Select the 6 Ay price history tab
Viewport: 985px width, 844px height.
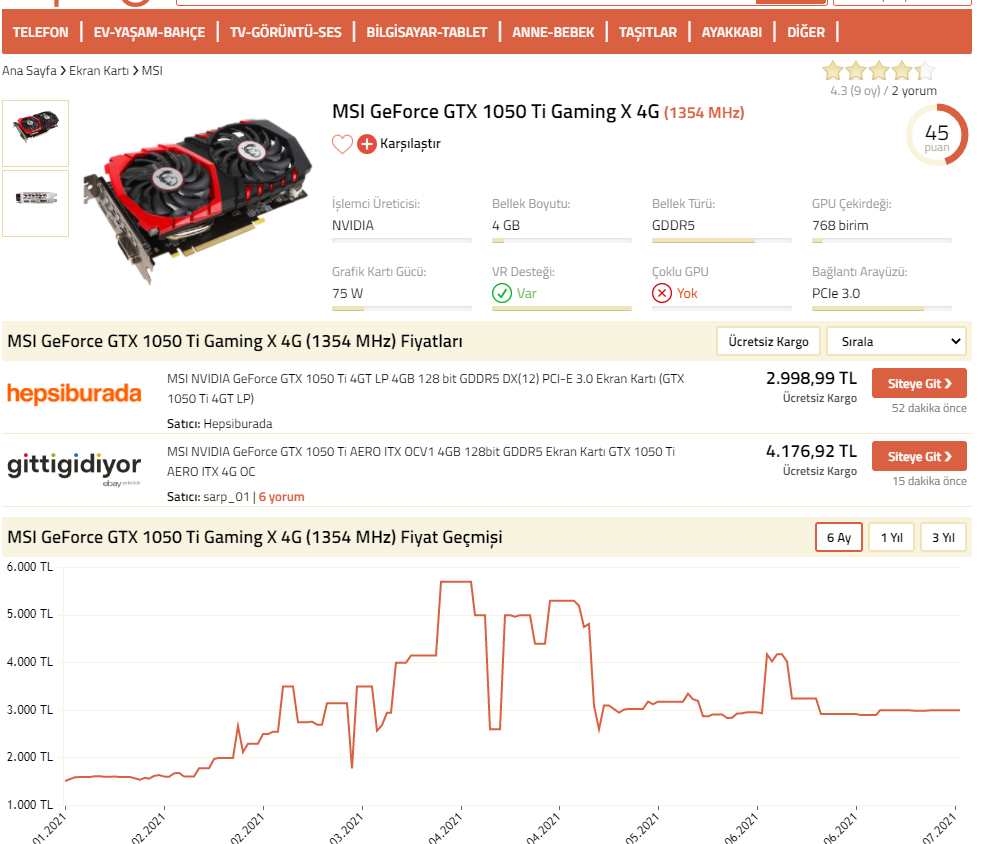point(839,538)
